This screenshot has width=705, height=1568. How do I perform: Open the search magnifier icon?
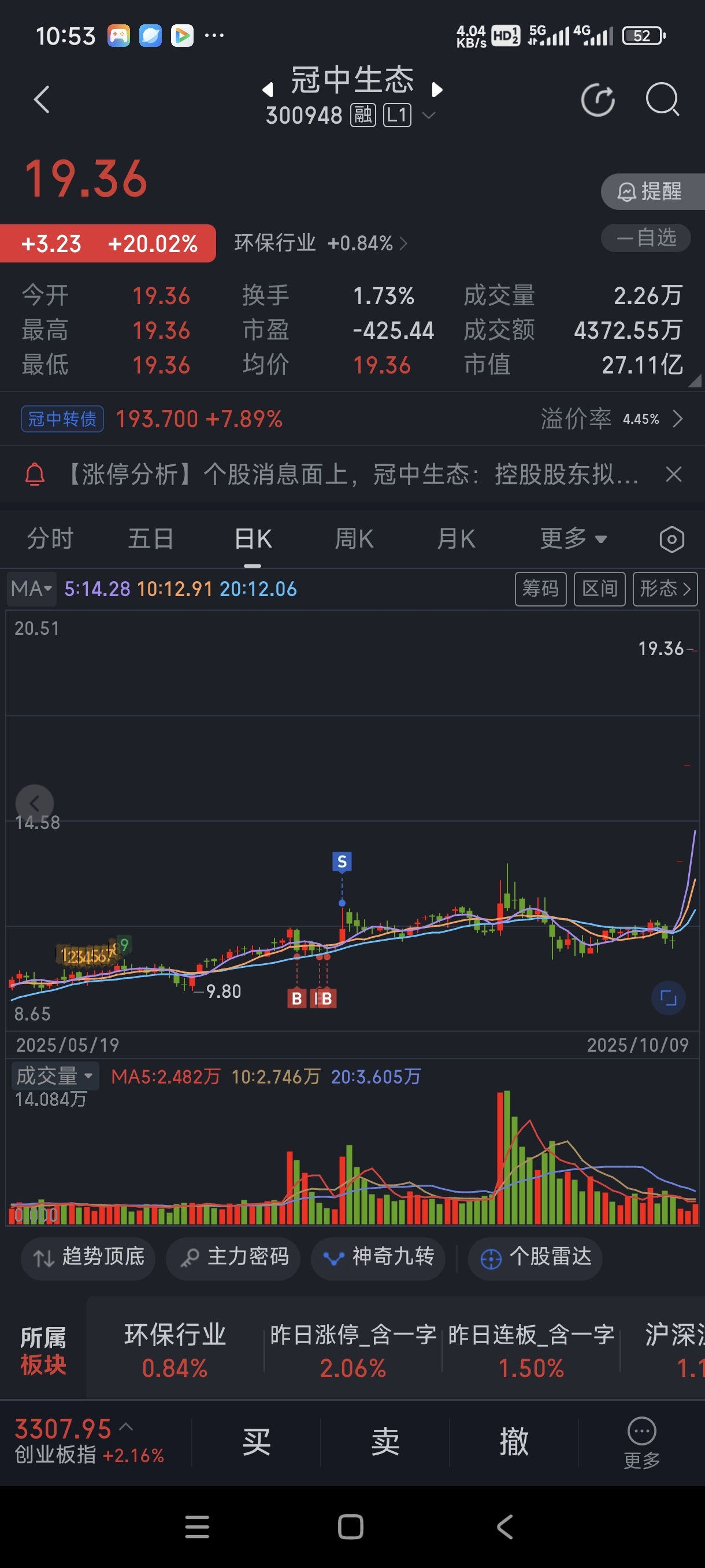tap(662, 99)
